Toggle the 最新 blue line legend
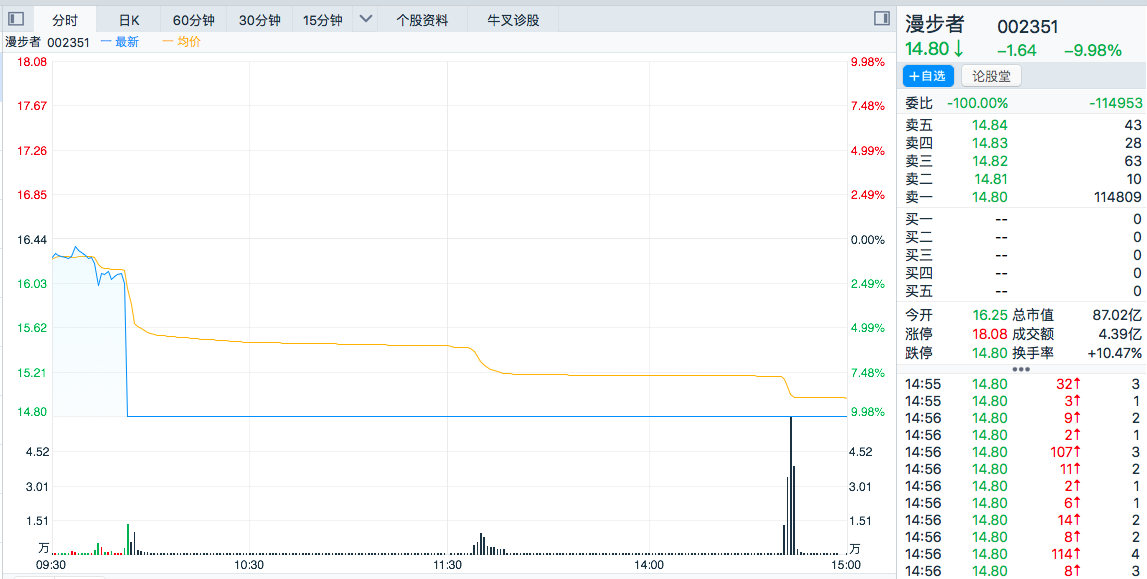The height and width of the screenshot is (579, 1147). (121, 42)
